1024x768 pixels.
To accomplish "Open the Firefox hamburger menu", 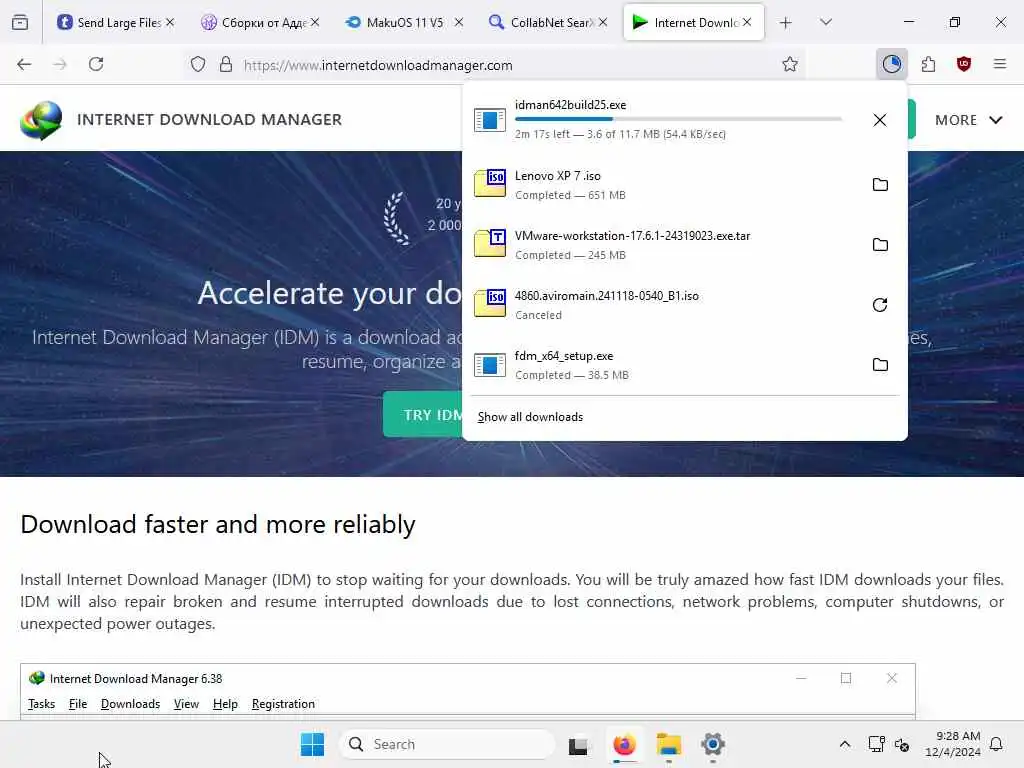I will [999, 64].
